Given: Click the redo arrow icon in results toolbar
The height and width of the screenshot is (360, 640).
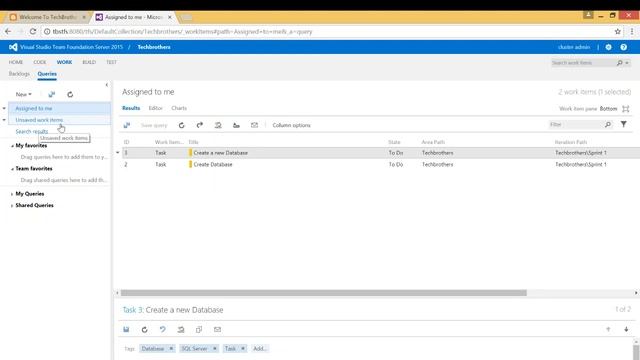Looking at the screenshot, I should click(x=200, y=125).
